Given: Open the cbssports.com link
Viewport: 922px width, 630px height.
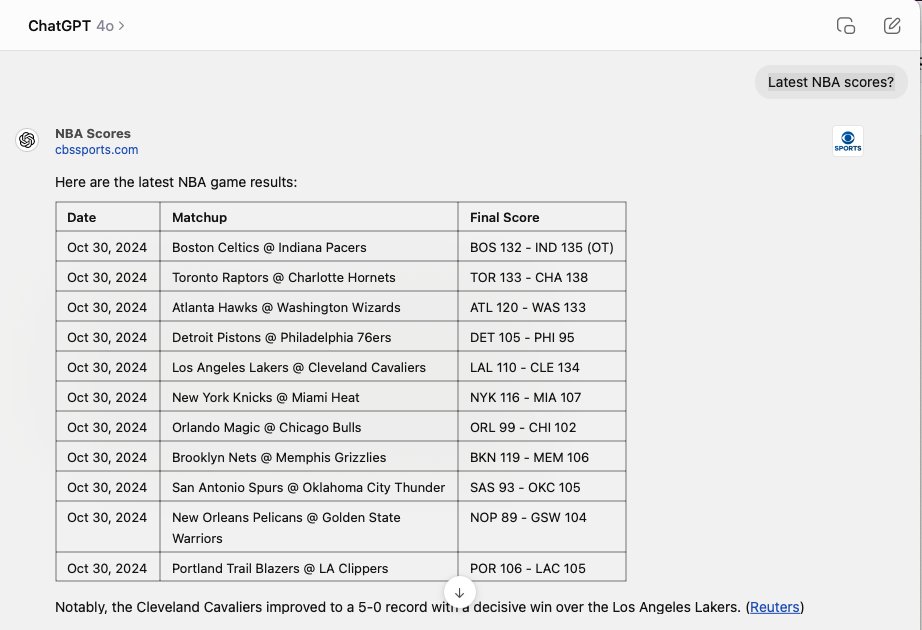Looking at the screenshot, I should click(96, 150).
